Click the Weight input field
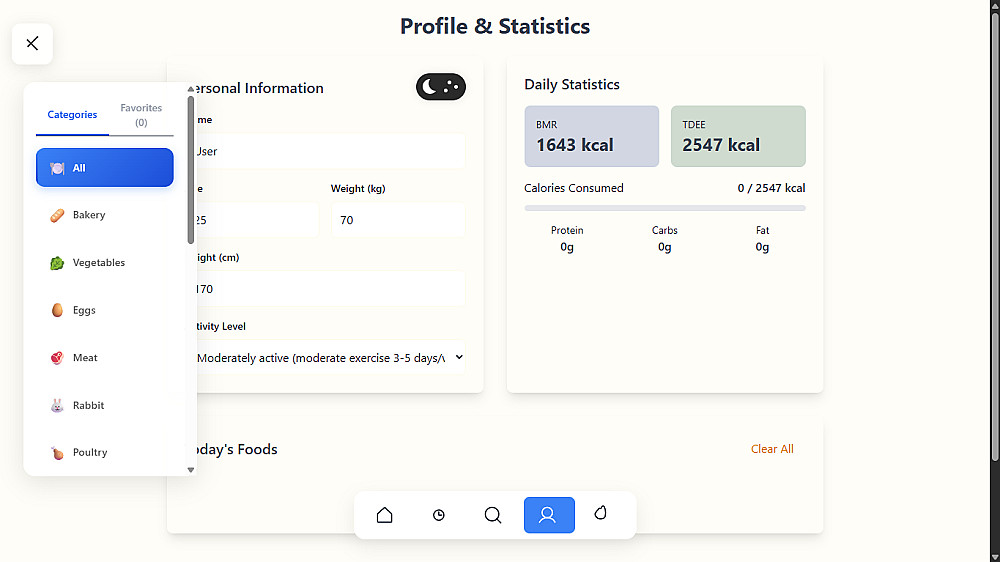The image size is (1000, 562). tap(397, 220)
